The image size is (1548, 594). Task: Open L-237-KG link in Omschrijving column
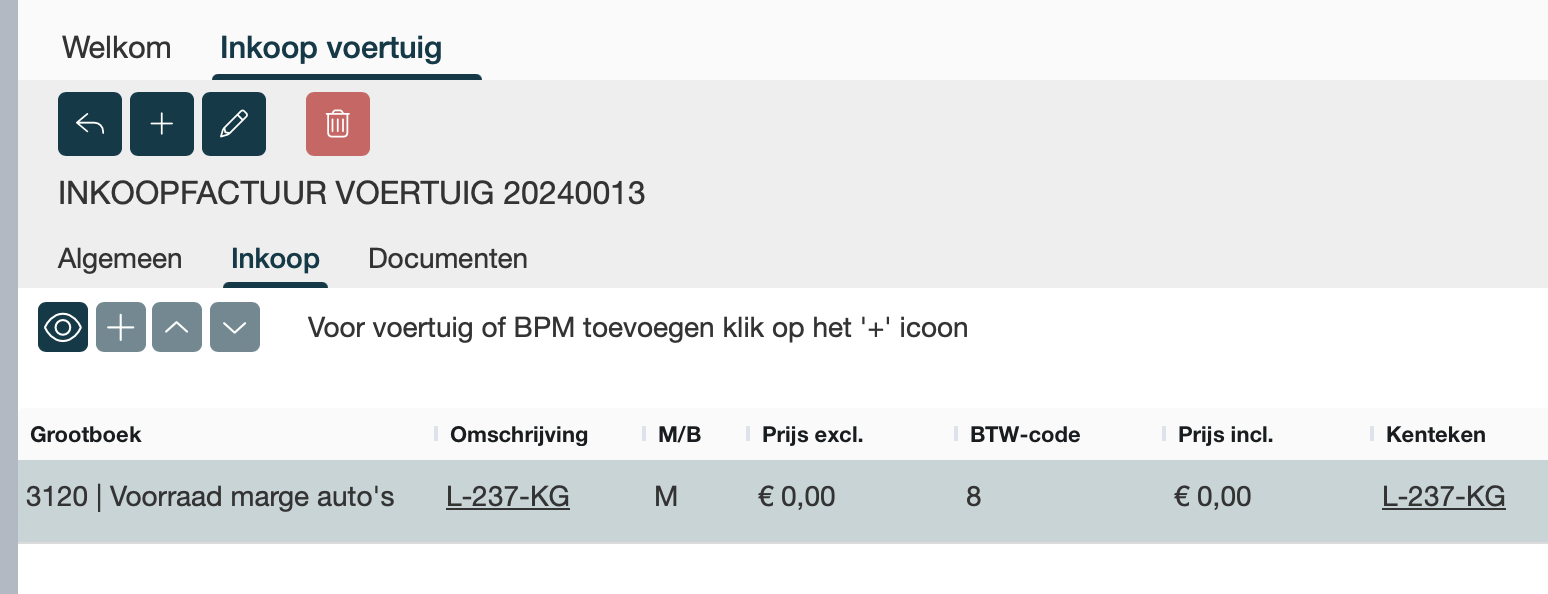click(508, 496)
